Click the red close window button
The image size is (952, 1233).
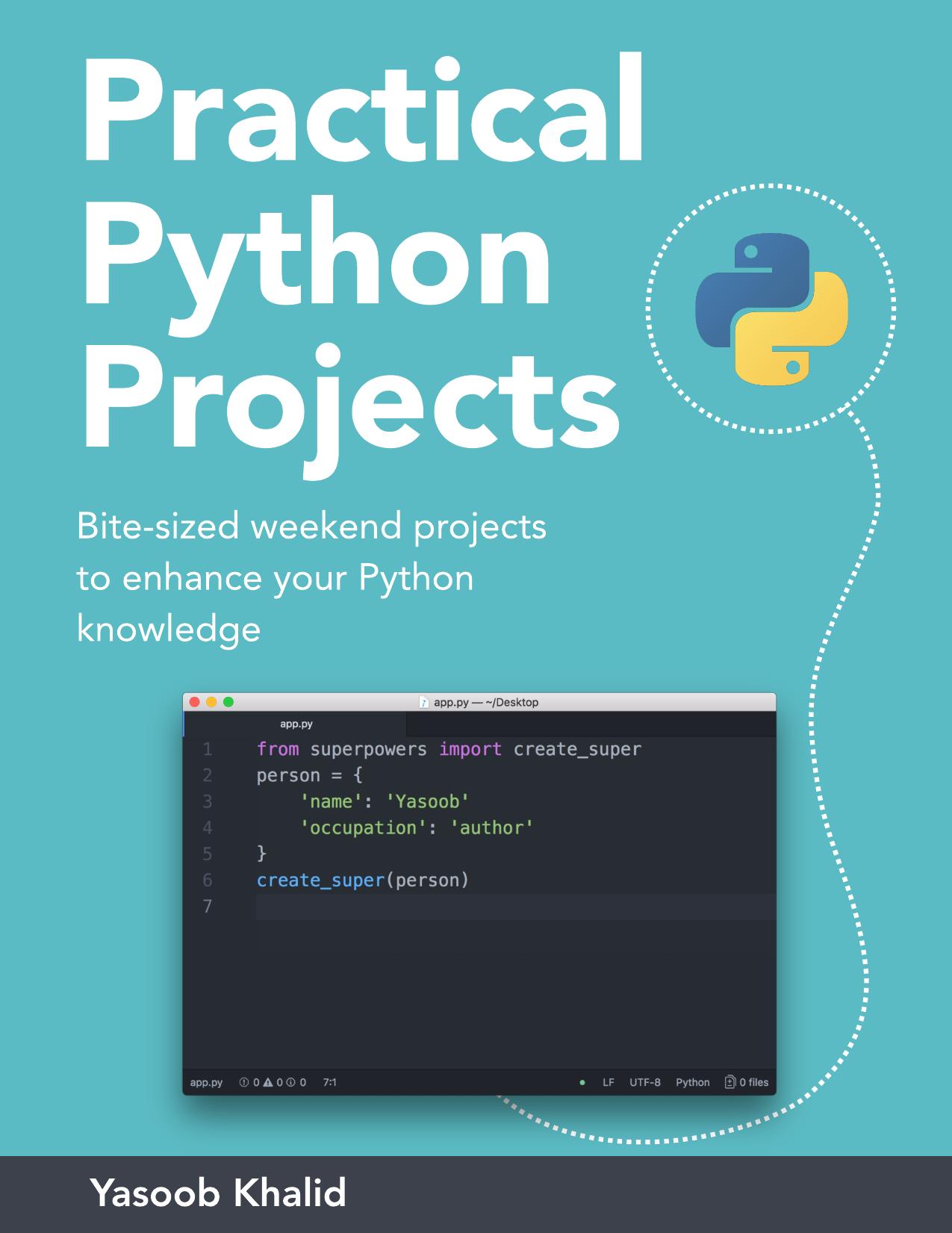click(x=195, y=702)
